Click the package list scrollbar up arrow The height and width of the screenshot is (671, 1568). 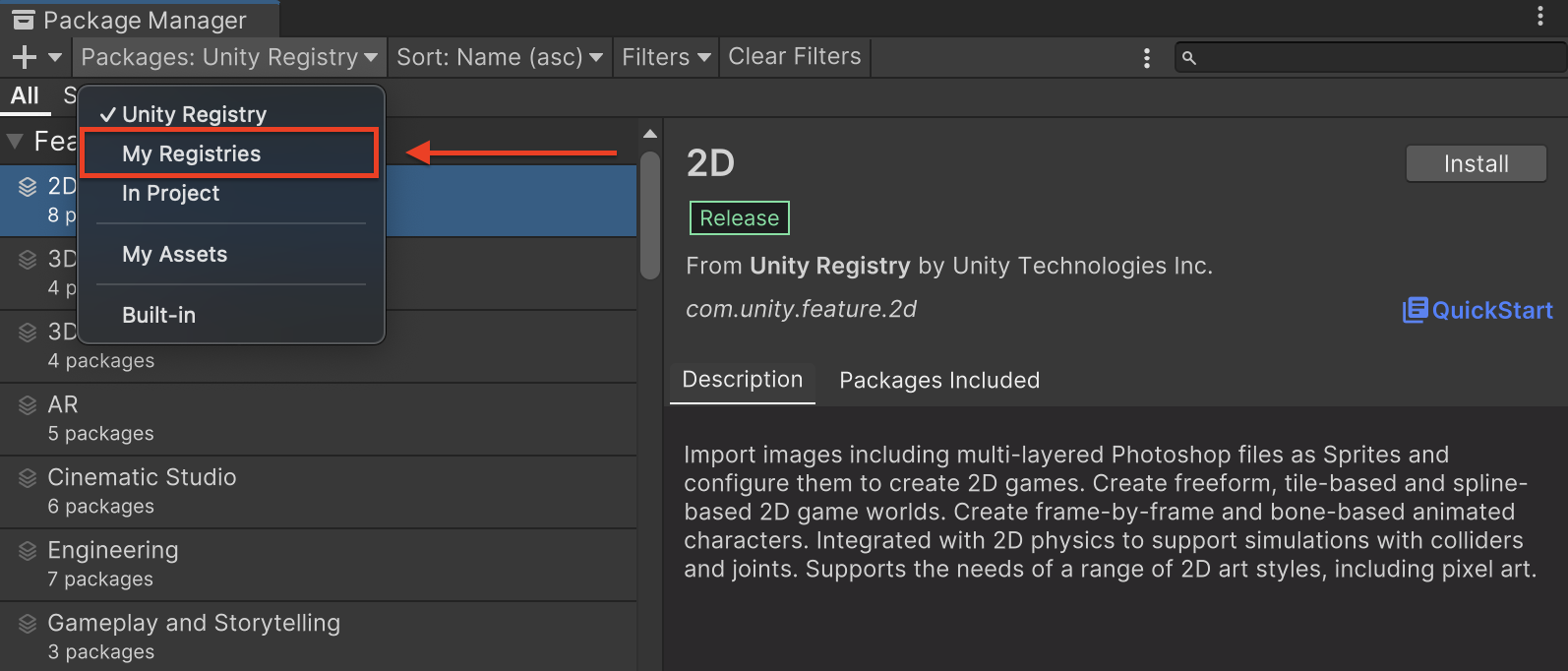pos(649,134)
